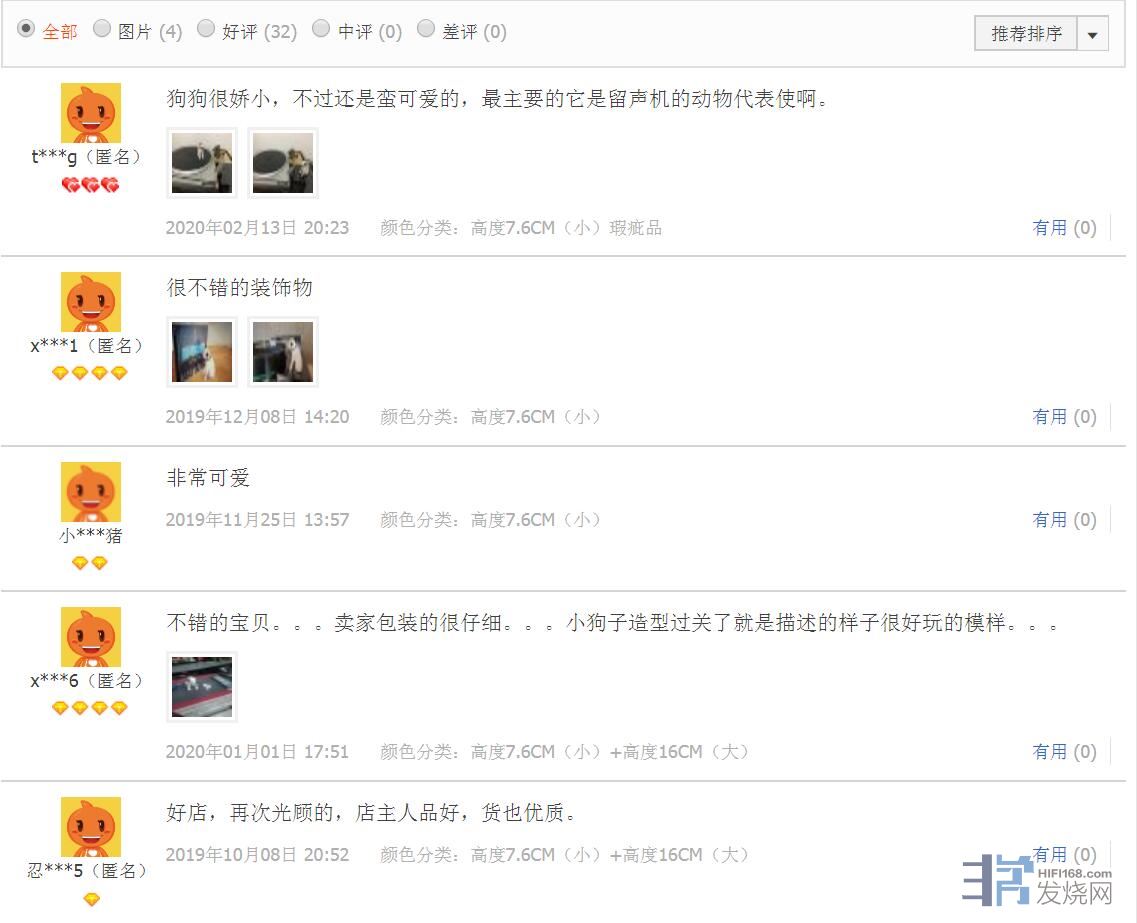Click yellow diamond icons under 小***猪
The height and width of the screenshot is (923, 1137).
[90, 563]
